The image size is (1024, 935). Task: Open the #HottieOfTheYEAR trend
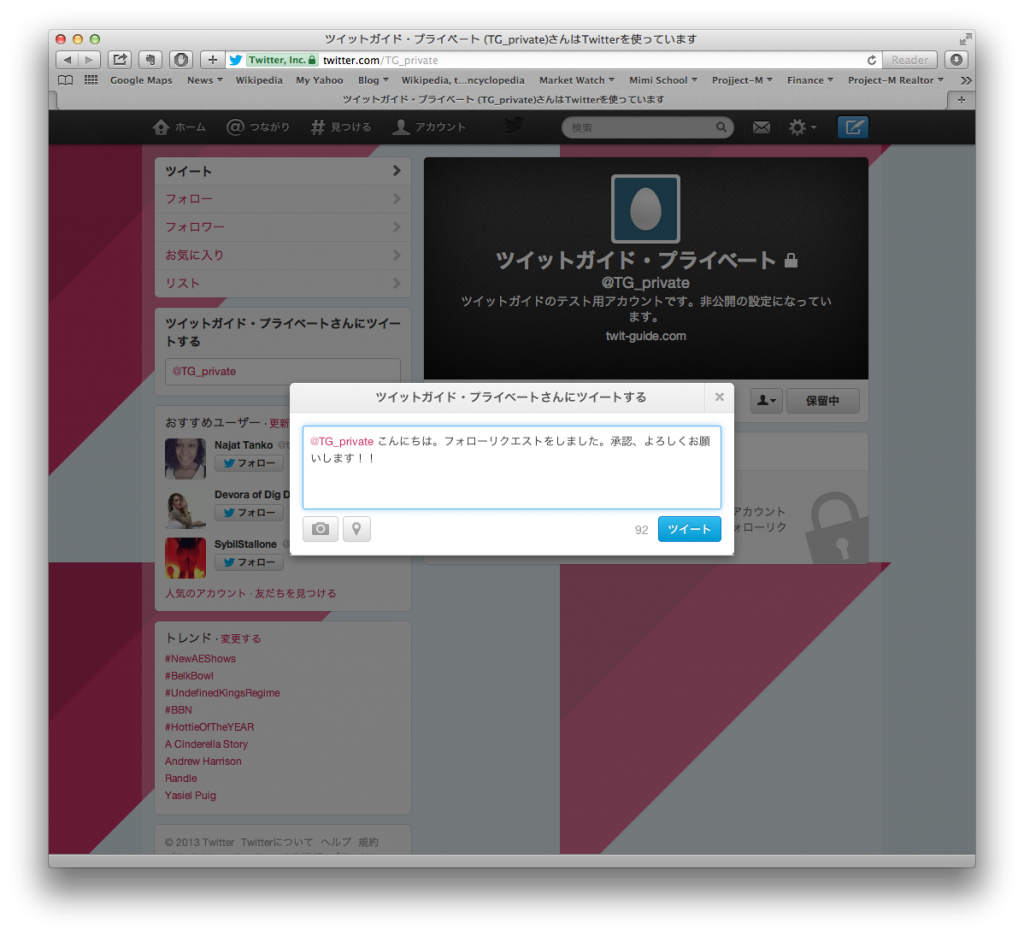click(x=210, y=727)
